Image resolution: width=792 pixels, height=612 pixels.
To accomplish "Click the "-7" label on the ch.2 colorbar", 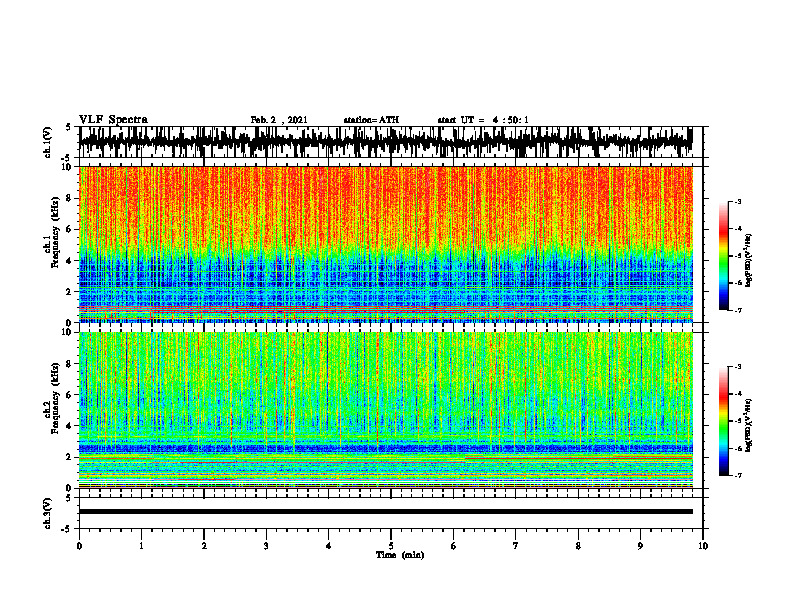I will tap(738, 476).
